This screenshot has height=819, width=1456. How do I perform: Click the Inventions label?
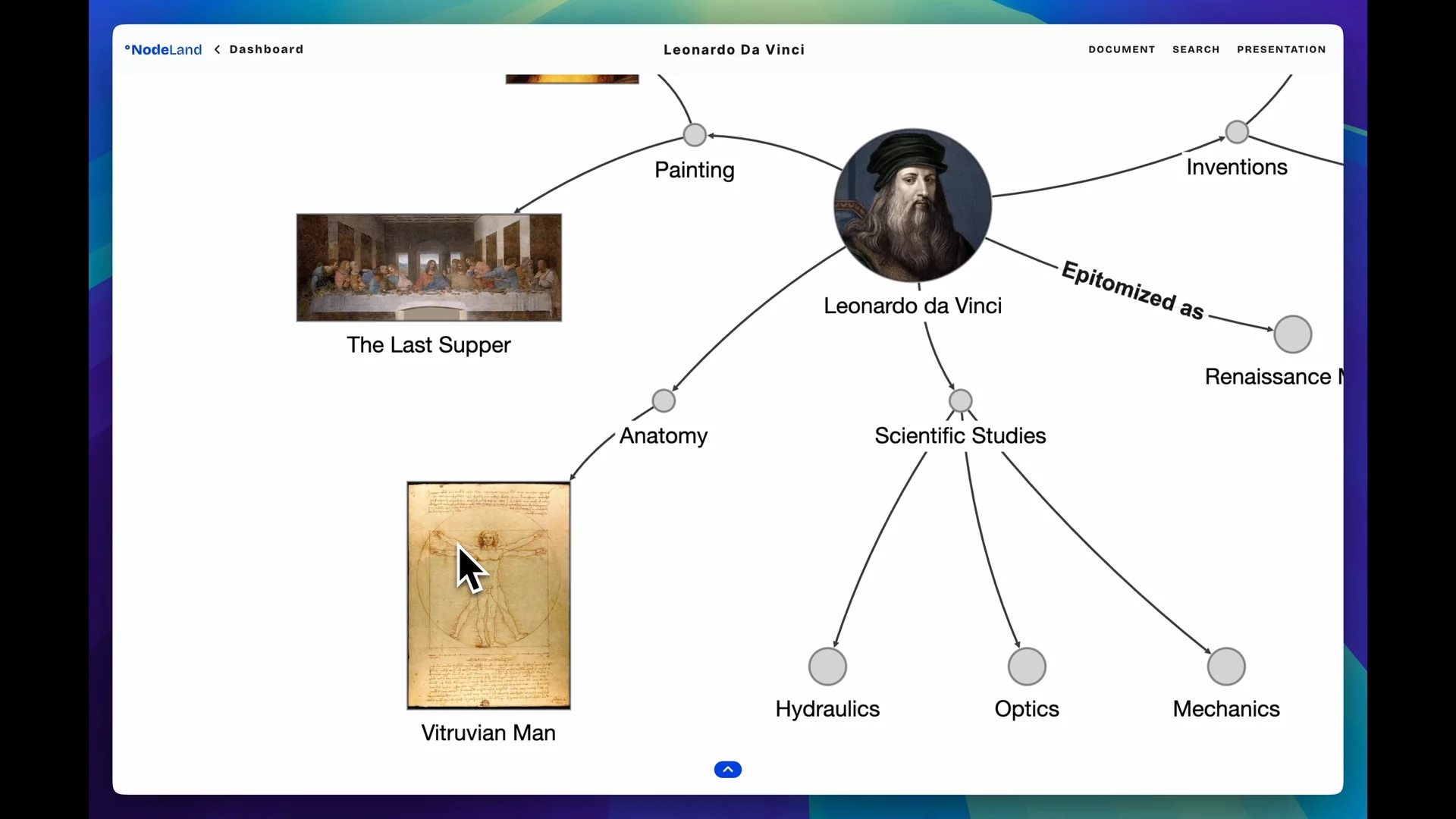[1237, 167]
